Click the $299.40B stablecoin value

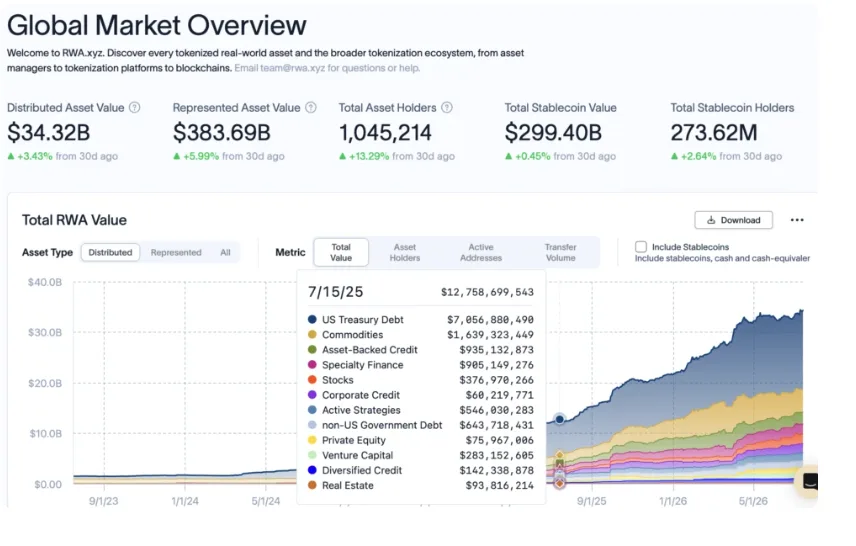point(553,133)
